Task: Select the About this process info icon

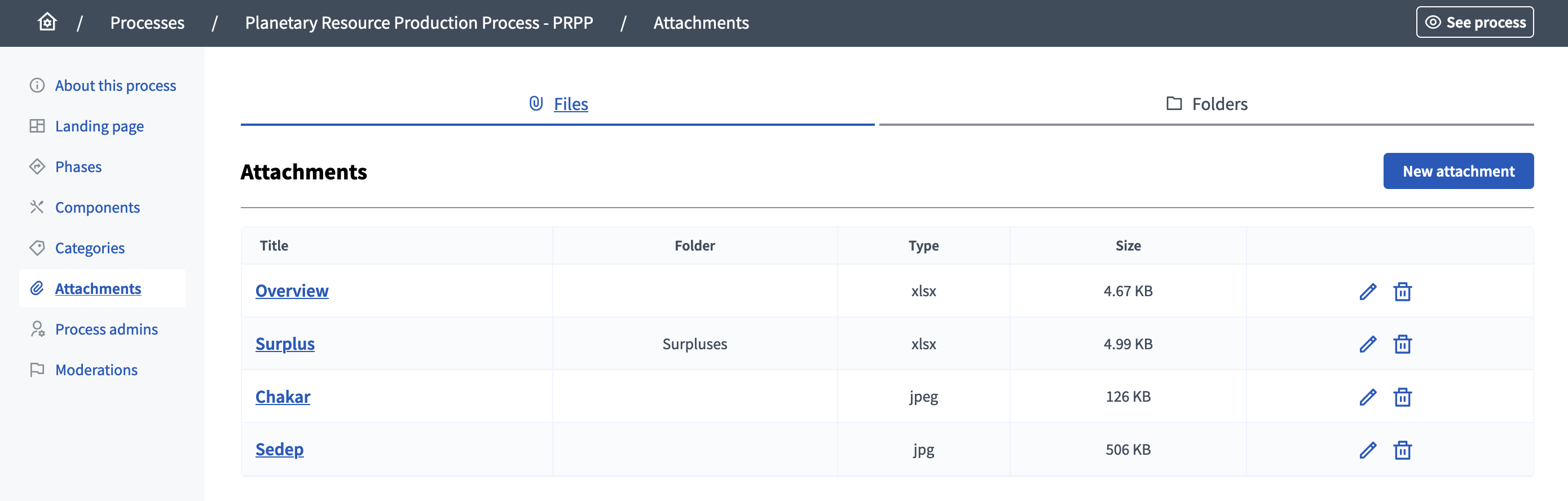Action: (x=37, y=85)
